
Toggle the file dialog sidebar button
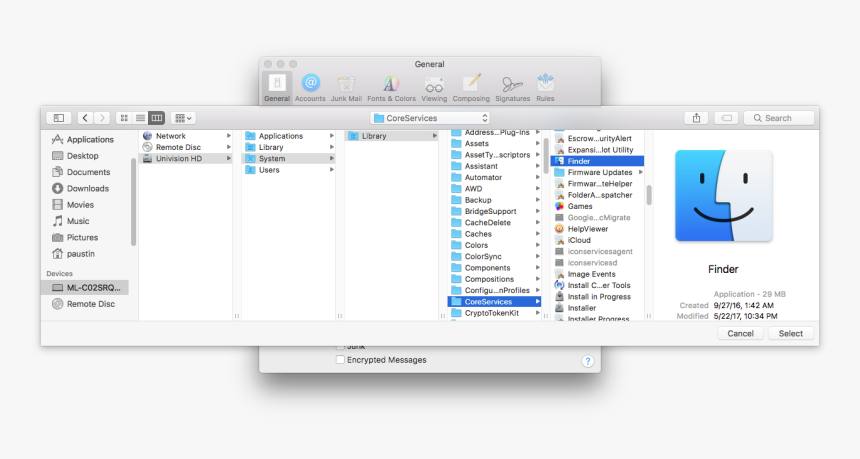click(59, 118)
